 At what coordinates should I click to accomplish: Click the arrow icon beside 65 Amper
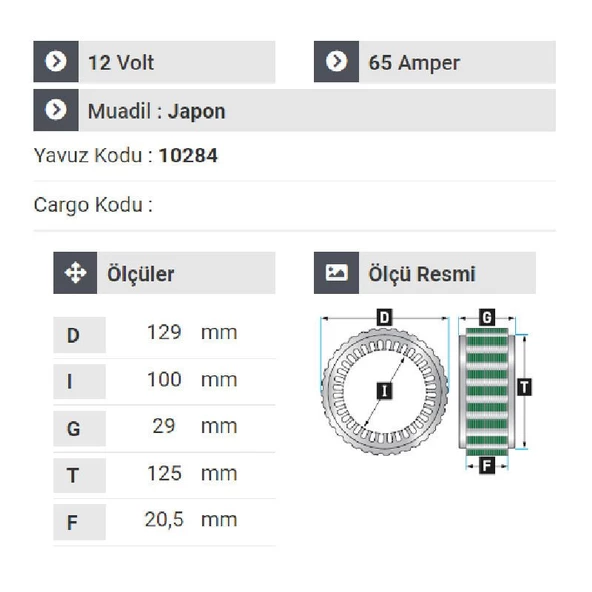tap(336, 61)
